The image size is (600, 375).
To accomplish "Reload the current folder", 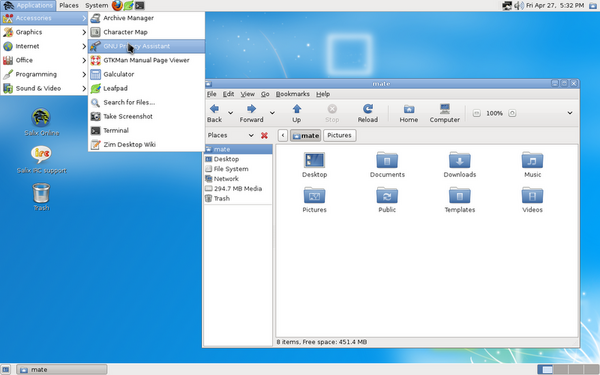I will (x=368, y=113).
